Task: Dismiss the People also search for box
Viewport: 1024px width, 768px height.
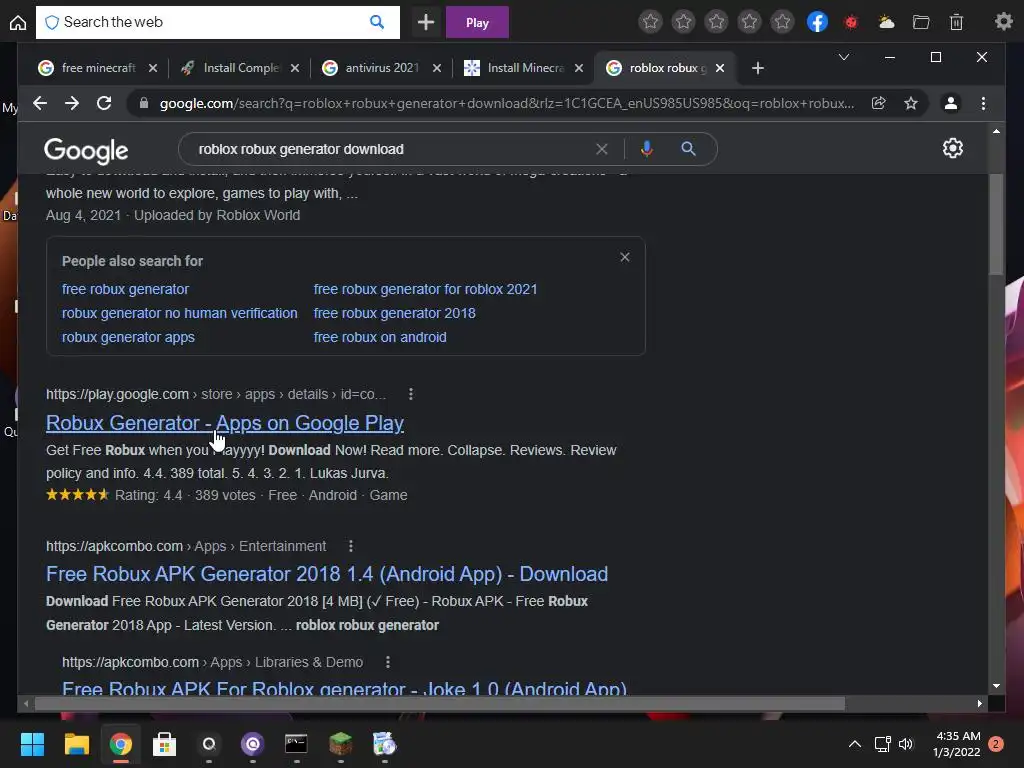Action: [625, 257]
